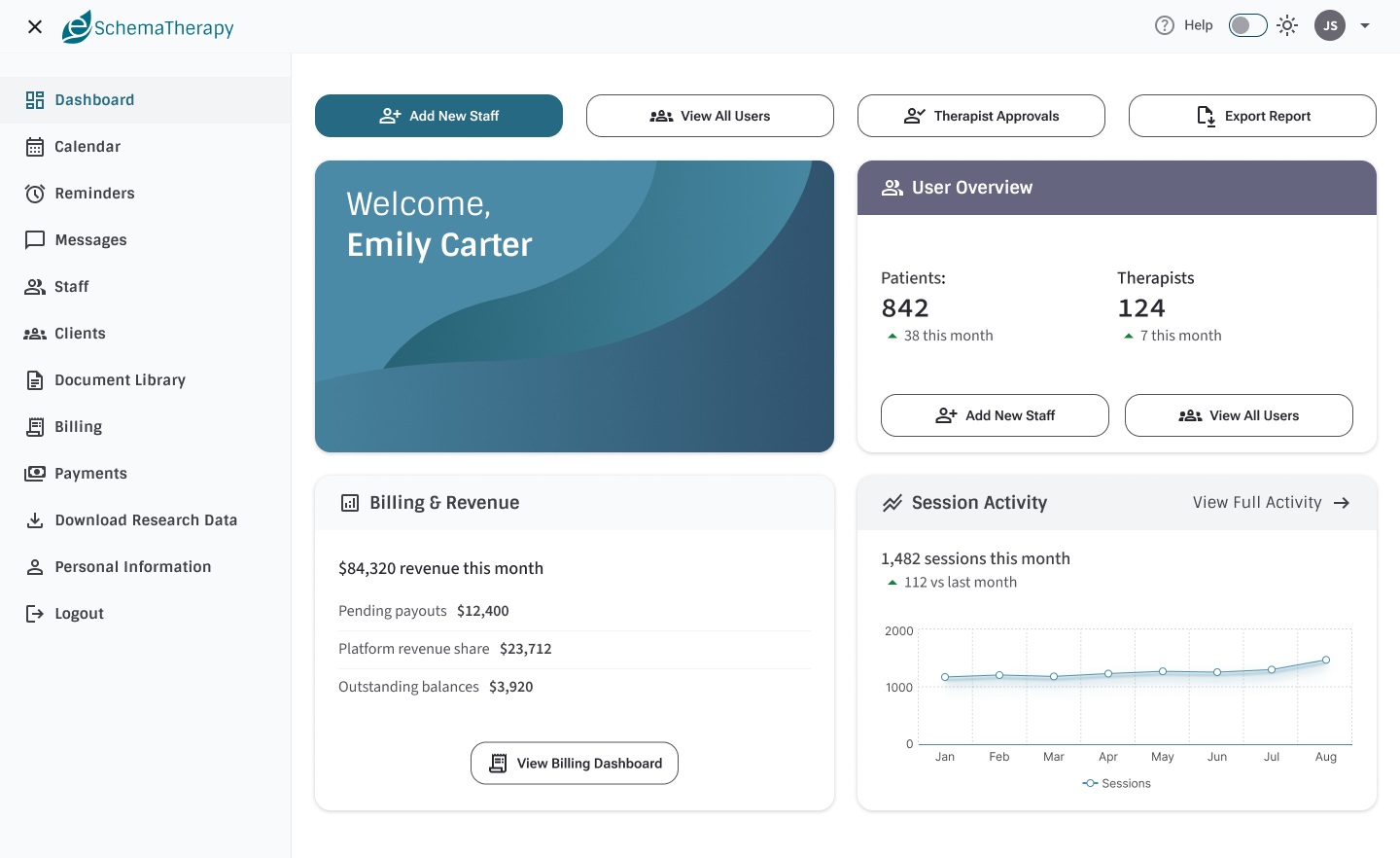The image size is (1400, 858).
Task: Click the Reminders alarm clock icon
Action: (x=35, y=194)
